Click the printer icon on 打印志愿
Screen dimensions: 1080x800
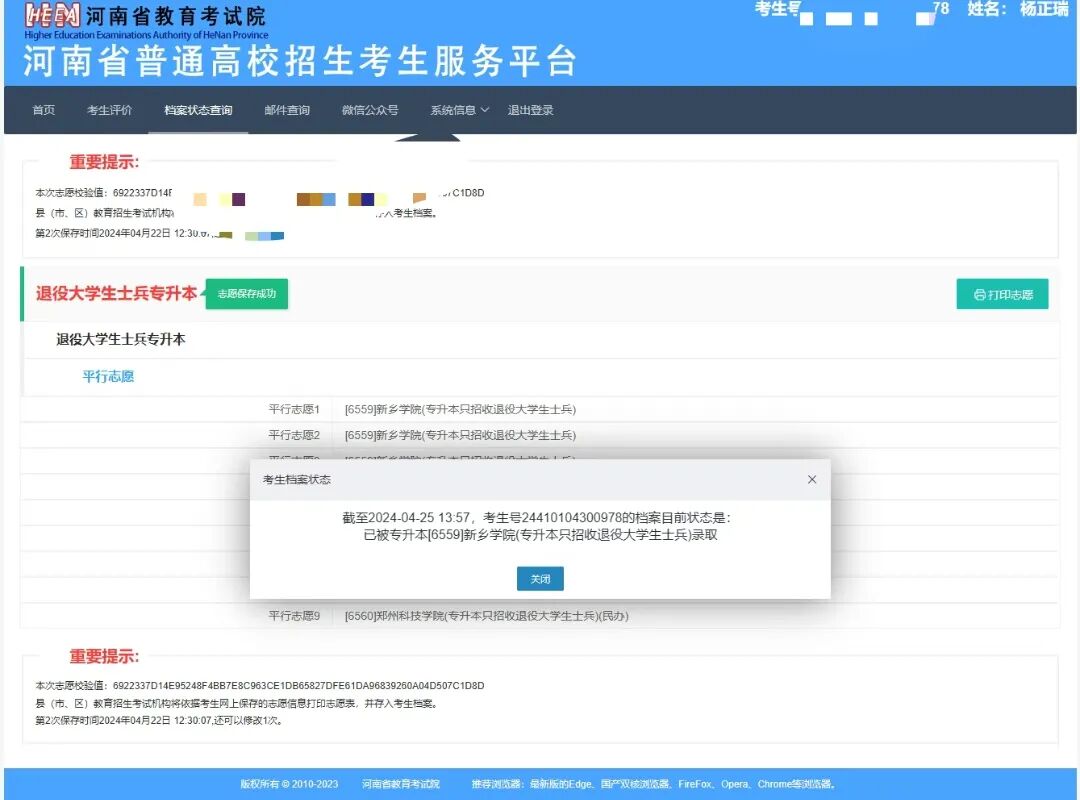point(979,295)
